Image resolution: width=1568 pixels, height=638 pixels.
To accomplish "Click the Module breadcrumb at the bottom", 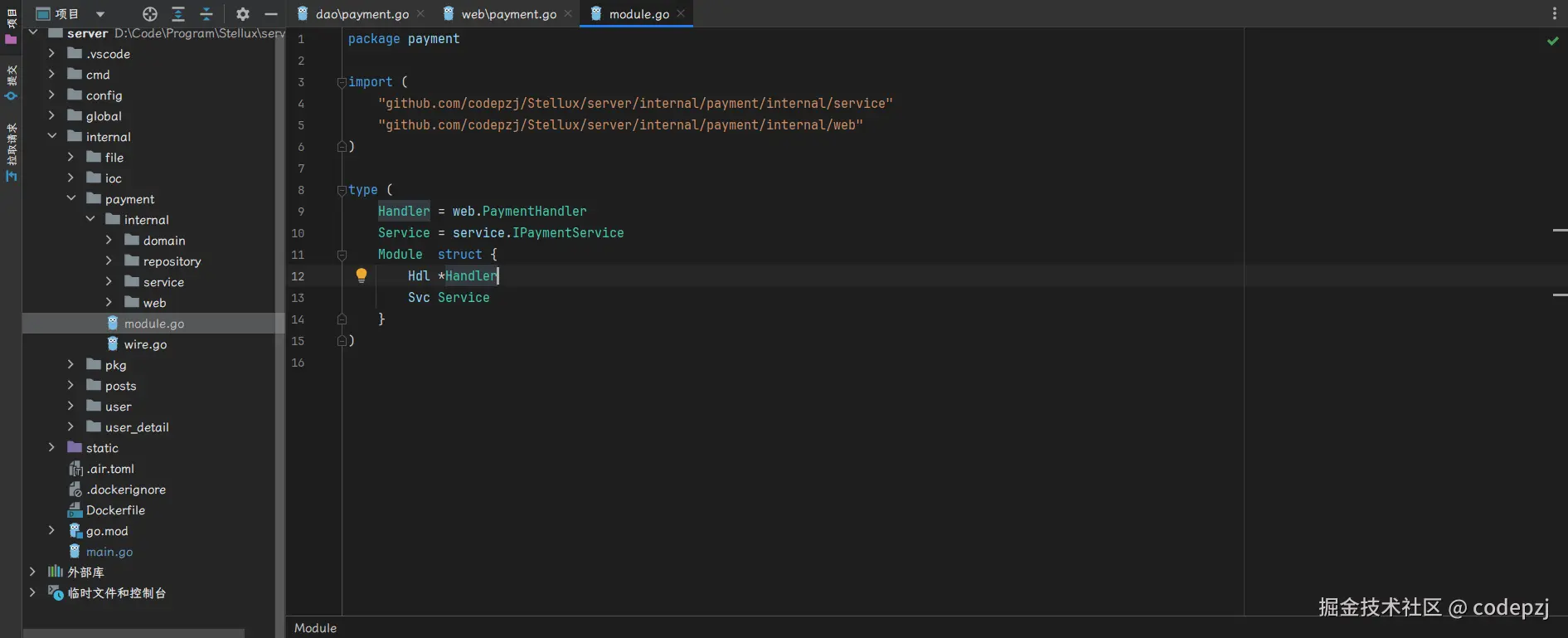I will click(x=315, y=628).
